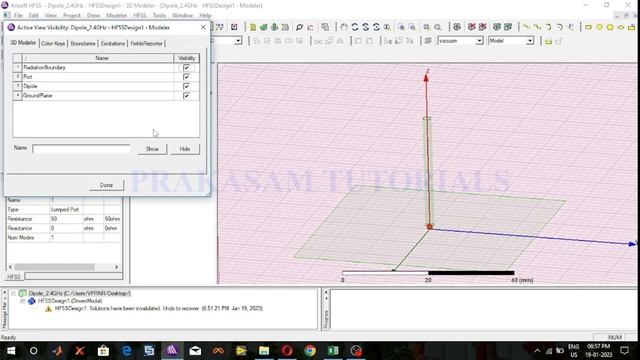The image size is (640, 360).
Task: Click the solutions invalidated warning message
Action: (158, 309)
